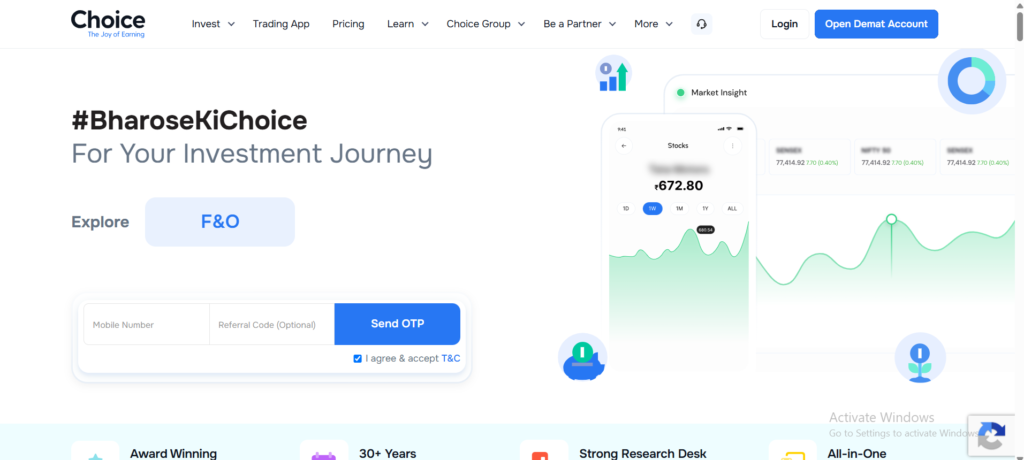The width and height of the screenshot is (1024, 460).
Task: Expand the Learn dropdown
Action: point(408,24)
